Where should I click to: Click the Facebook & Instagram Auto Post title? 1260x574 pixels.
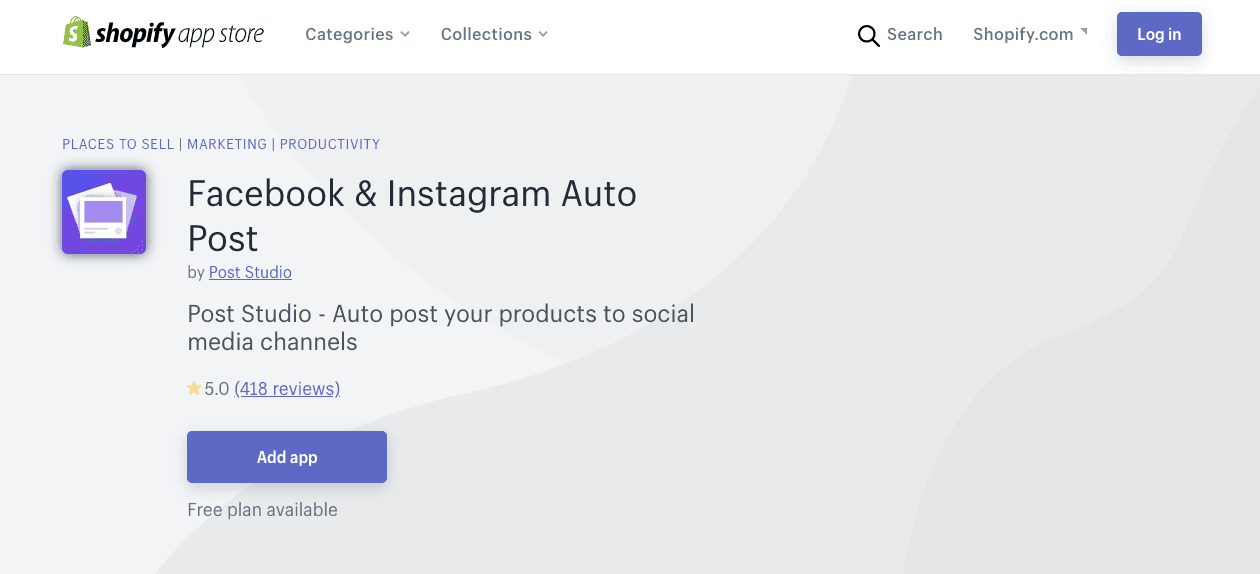412,215
